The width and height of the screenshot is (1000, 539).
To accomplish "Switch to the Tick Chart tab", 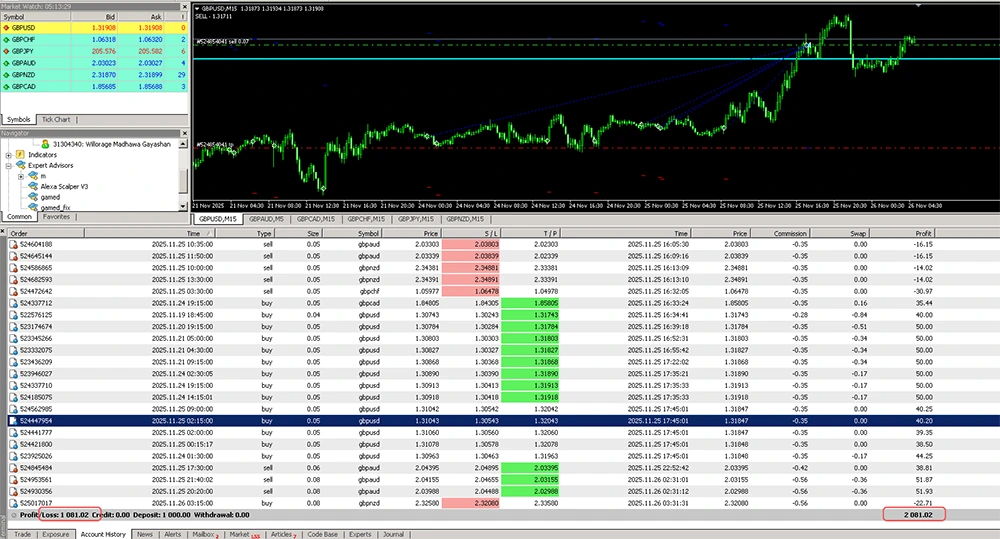I will [56, 120].
